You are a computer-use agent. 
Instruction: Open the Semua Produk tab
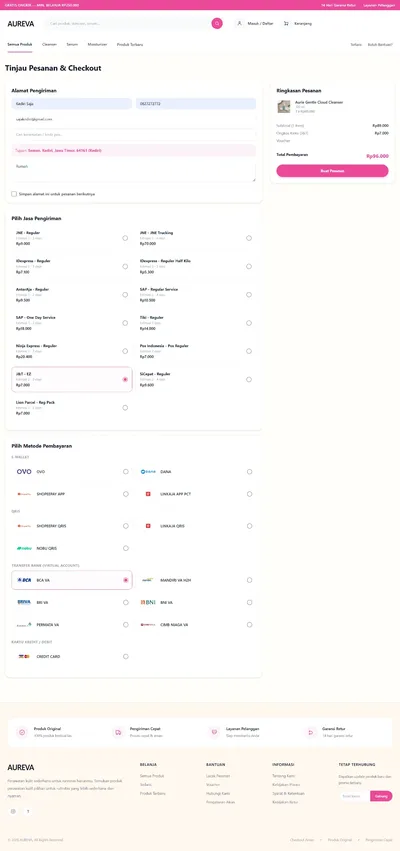pyautogui.click(x=20, y=45)
